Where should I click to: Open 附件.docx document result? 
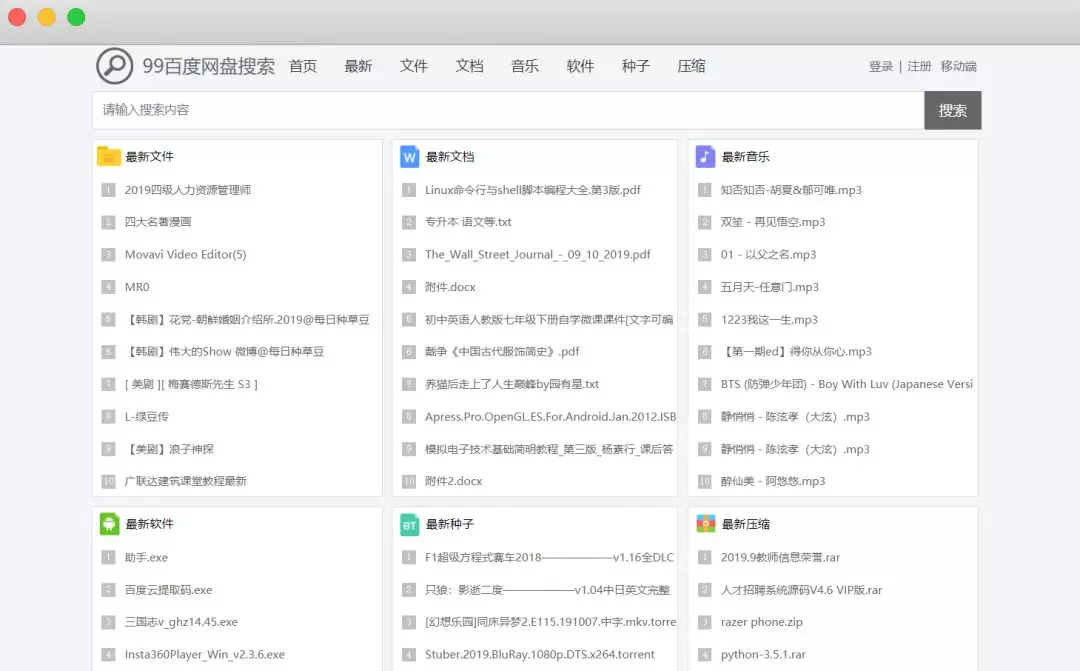coord(450,287)
